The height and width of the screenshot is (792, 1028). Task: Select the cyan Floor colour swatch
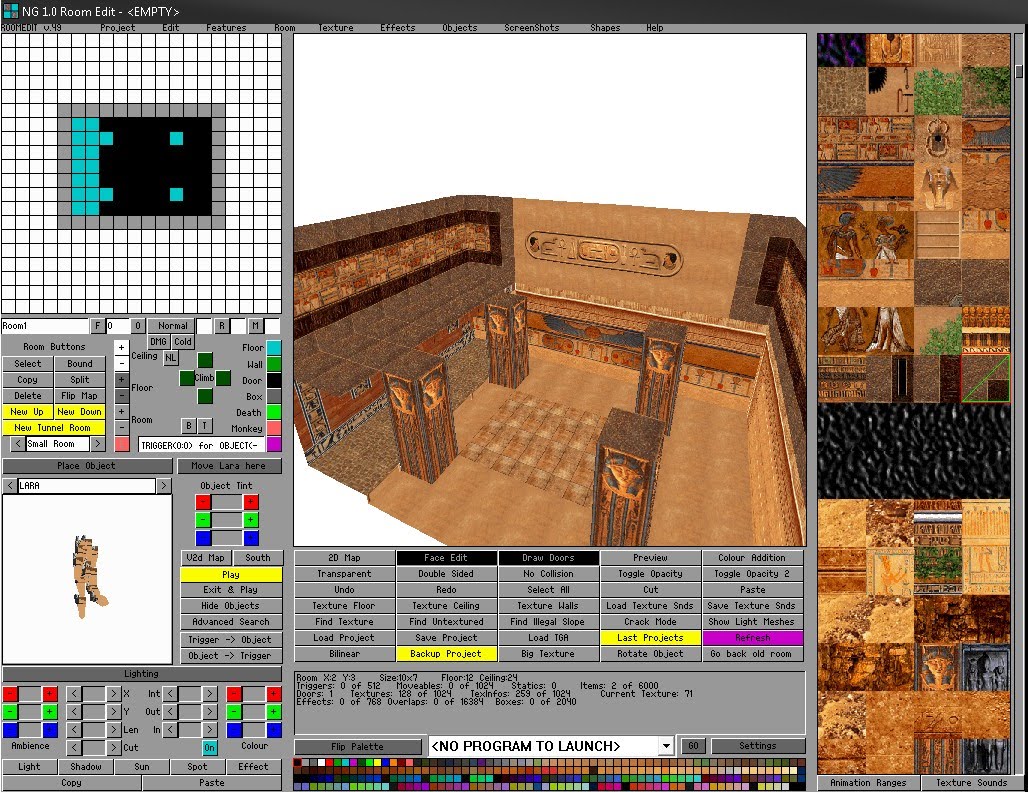(x=274, y=347)
